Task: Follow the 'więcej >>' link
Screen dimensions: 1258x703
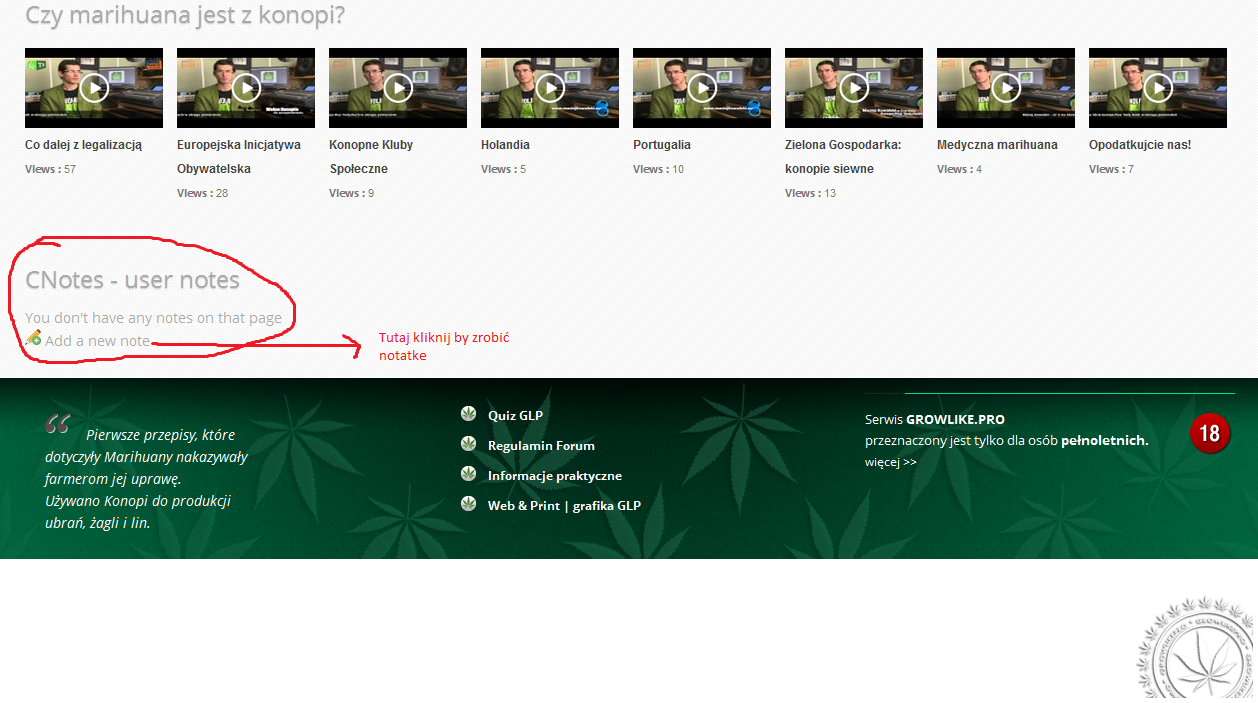Action: (x=890, y=462)
